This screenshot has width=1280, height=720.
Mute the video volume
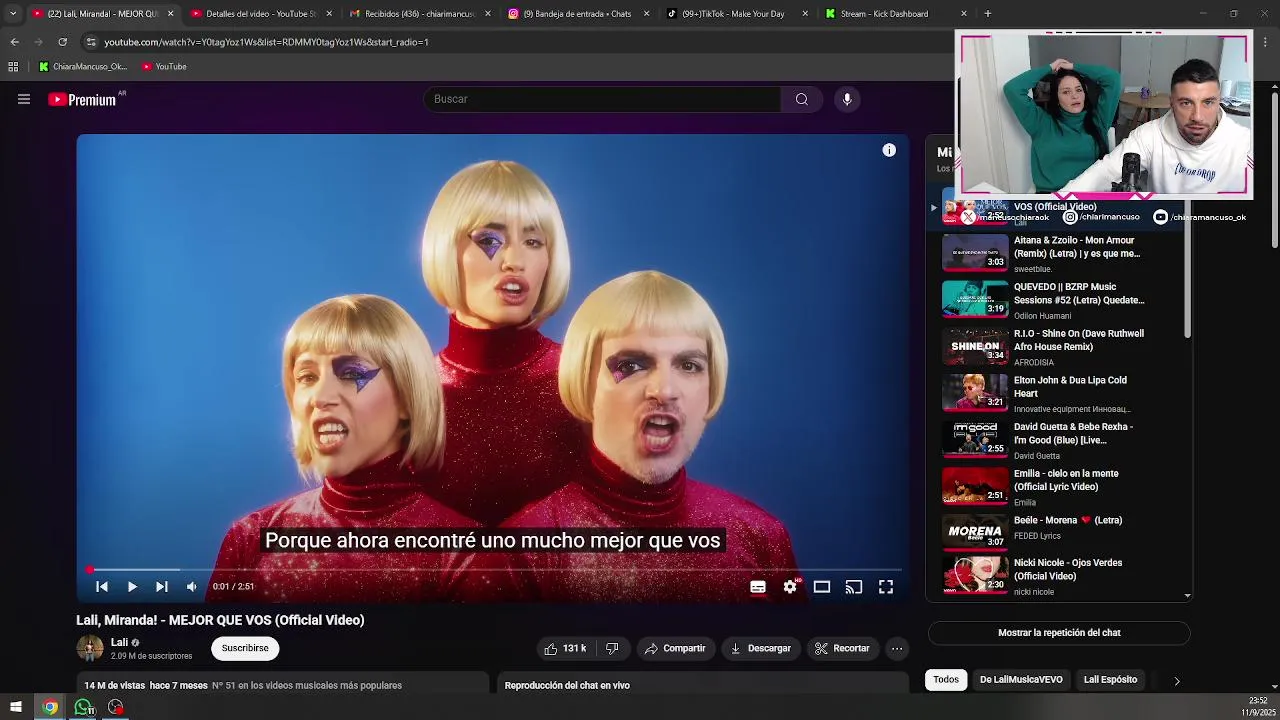(192, 587)
